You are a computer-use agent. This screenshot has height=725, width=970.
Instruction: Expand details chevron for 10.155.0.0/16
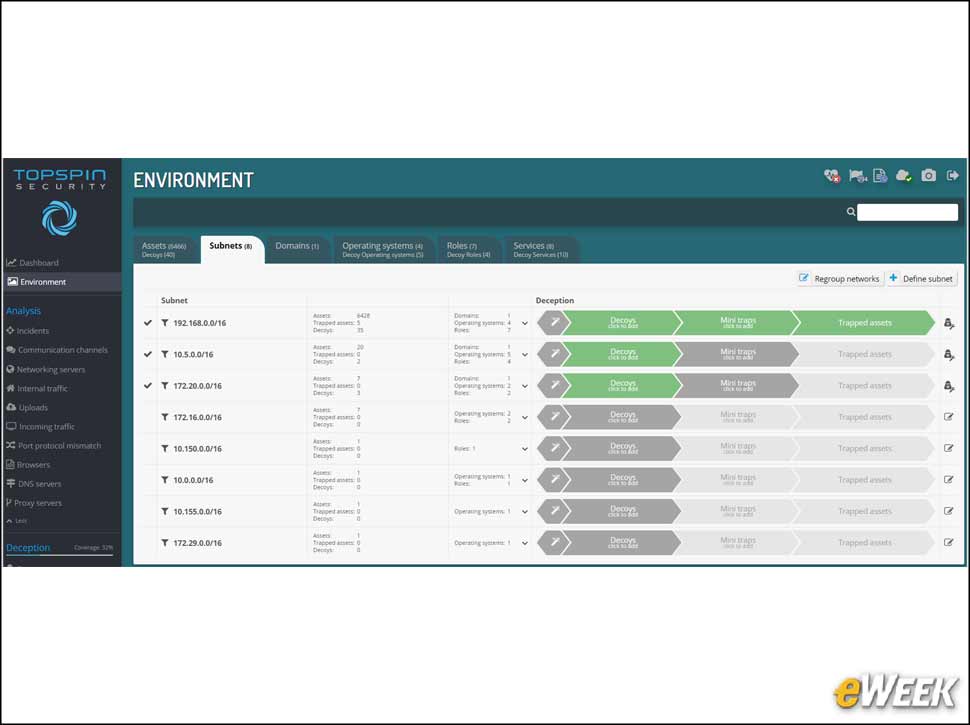525,512
